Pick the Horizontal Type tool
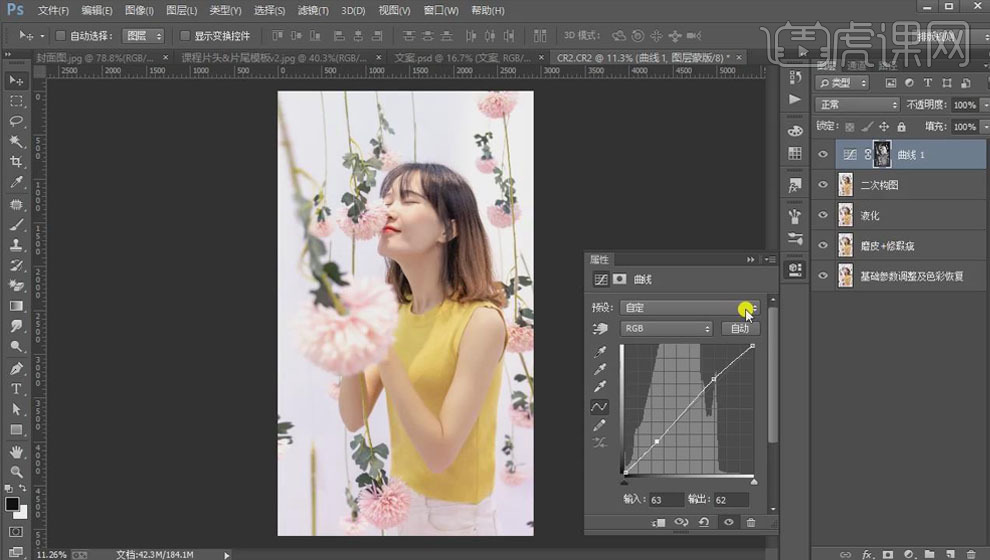This screenshot has width=990, height=560. coord(16,388)
